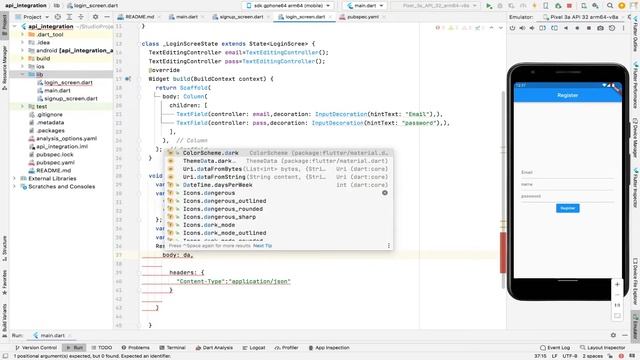
Task: Select ColorScheme.dark completion suggestion
Action: tap(279, 153)
